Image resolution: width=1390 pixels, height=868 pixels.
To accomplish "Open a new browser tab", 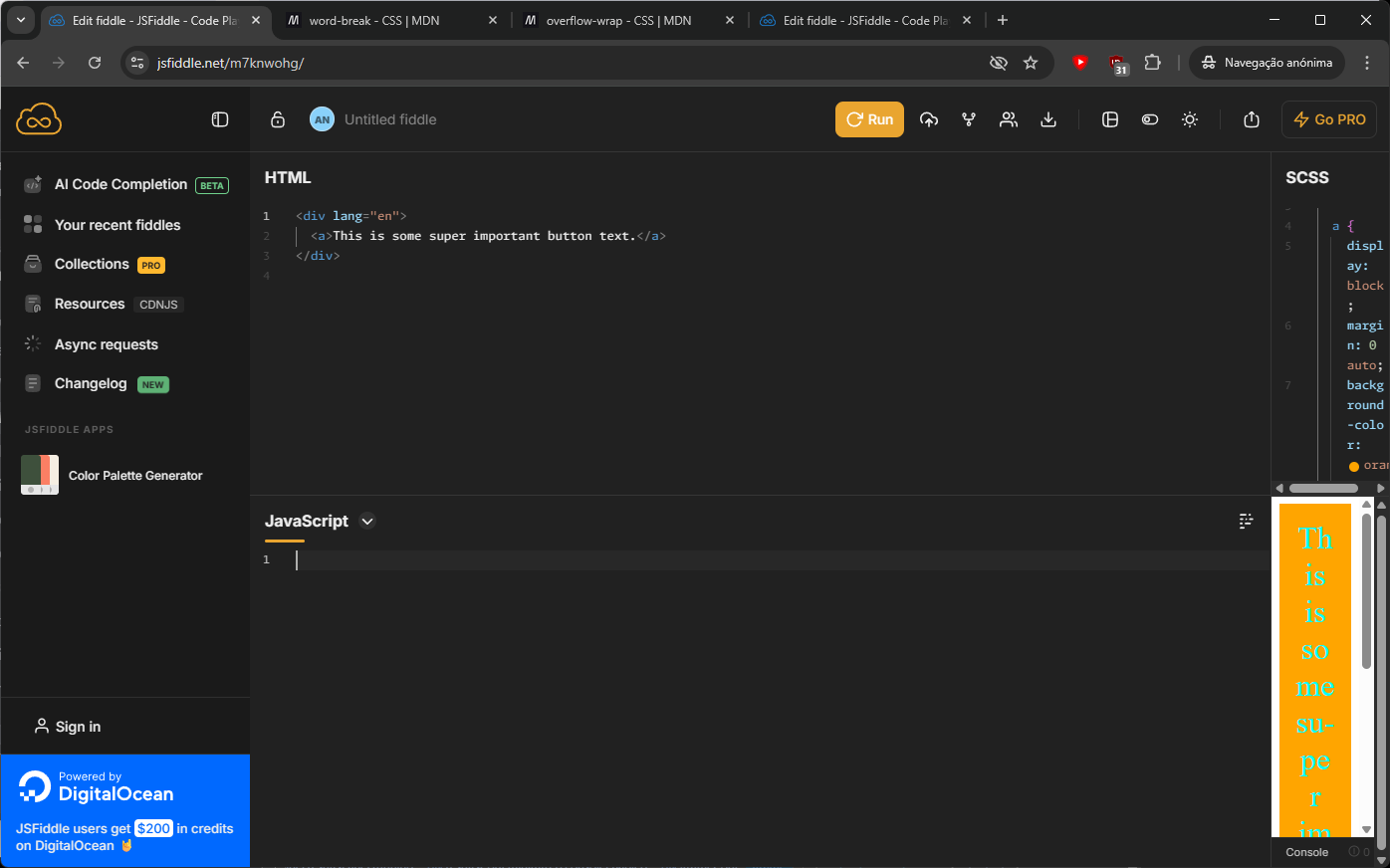I will click(1003, 20).
